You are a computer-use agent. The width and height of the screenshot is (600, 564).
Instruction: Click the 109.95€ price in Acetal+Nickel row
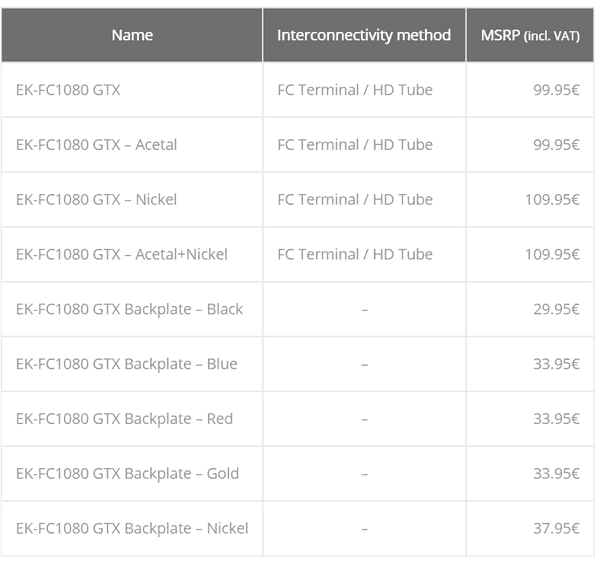552,254
